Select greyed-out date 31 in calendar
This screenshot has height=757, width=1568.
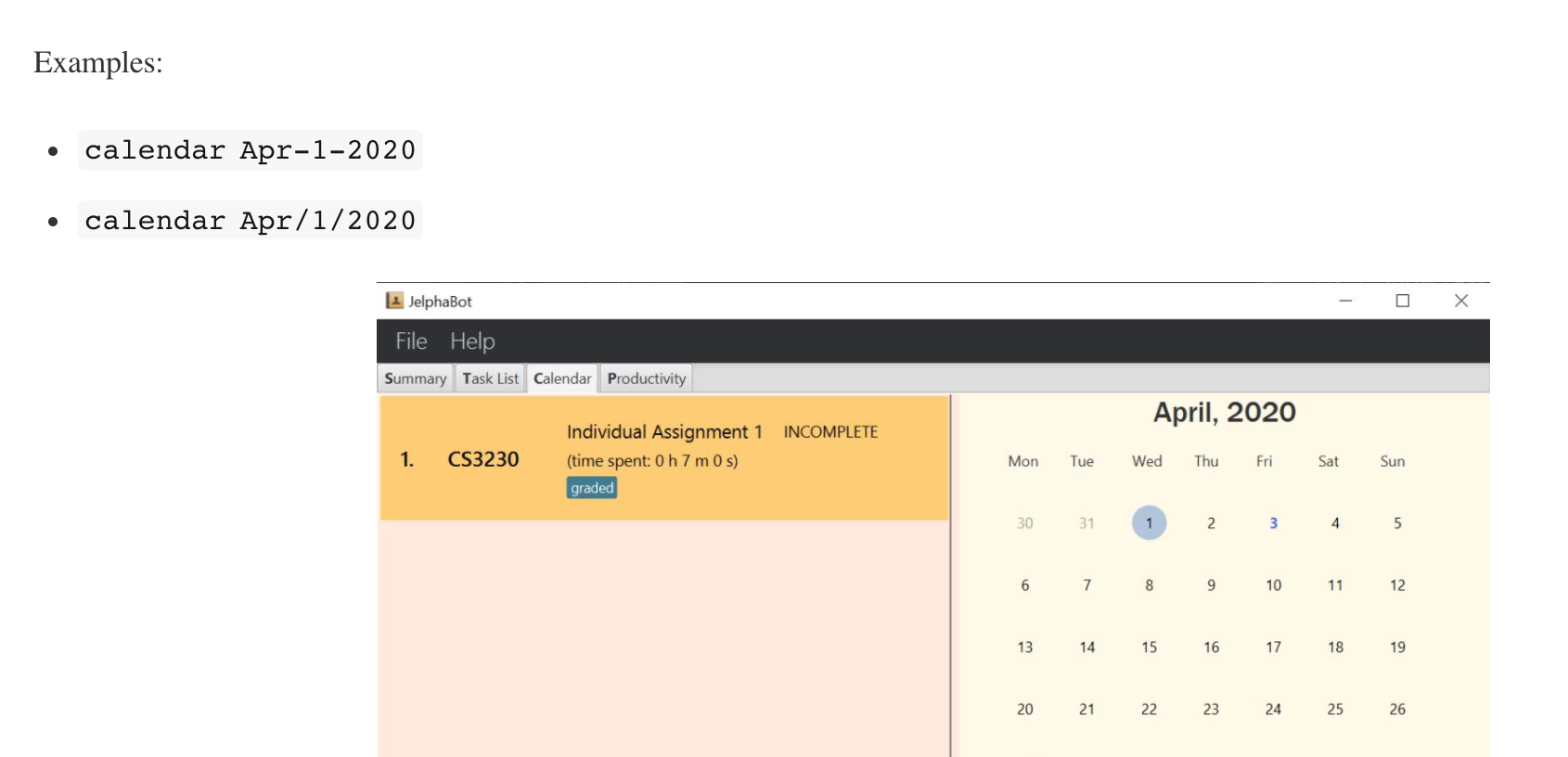1086,523
